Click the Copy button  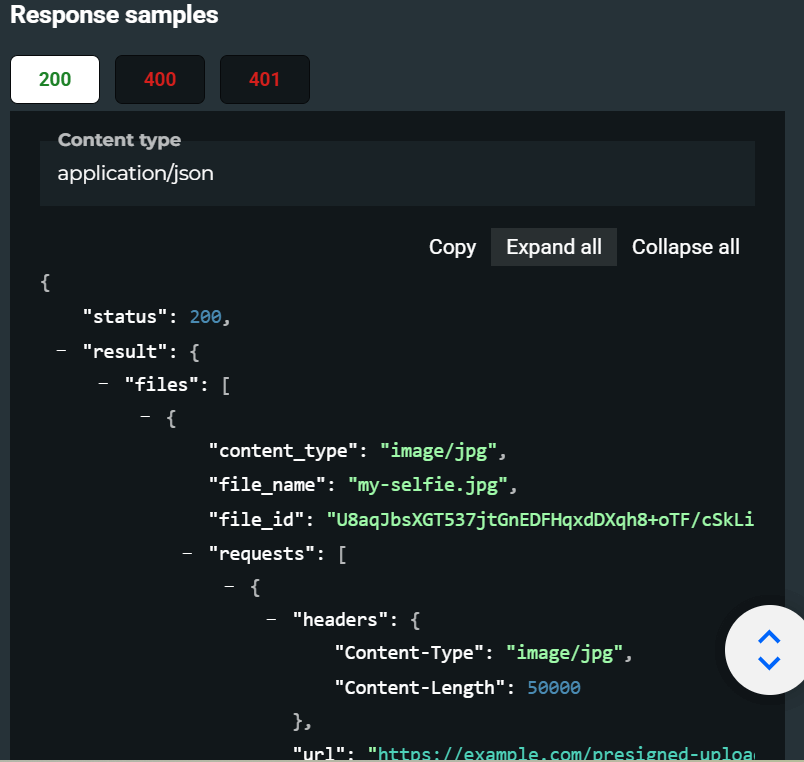pos(452,247)
